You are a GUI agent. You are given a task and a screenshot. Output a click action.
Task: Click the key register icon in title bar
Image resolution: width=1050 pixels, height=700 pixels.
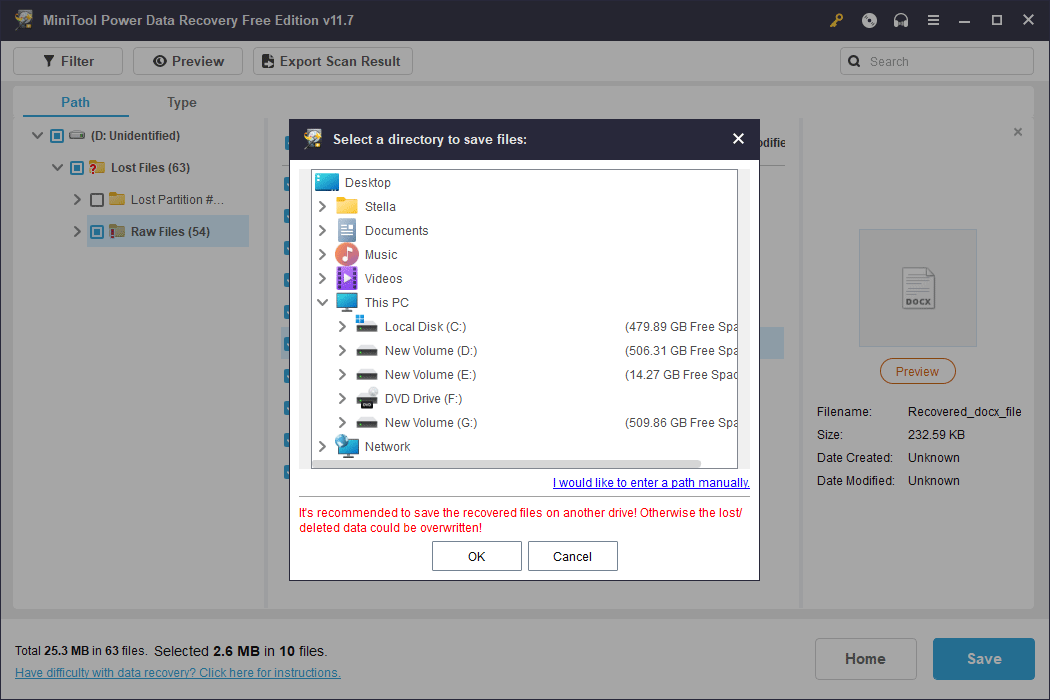pyautogui.click(x=837, y=20)
